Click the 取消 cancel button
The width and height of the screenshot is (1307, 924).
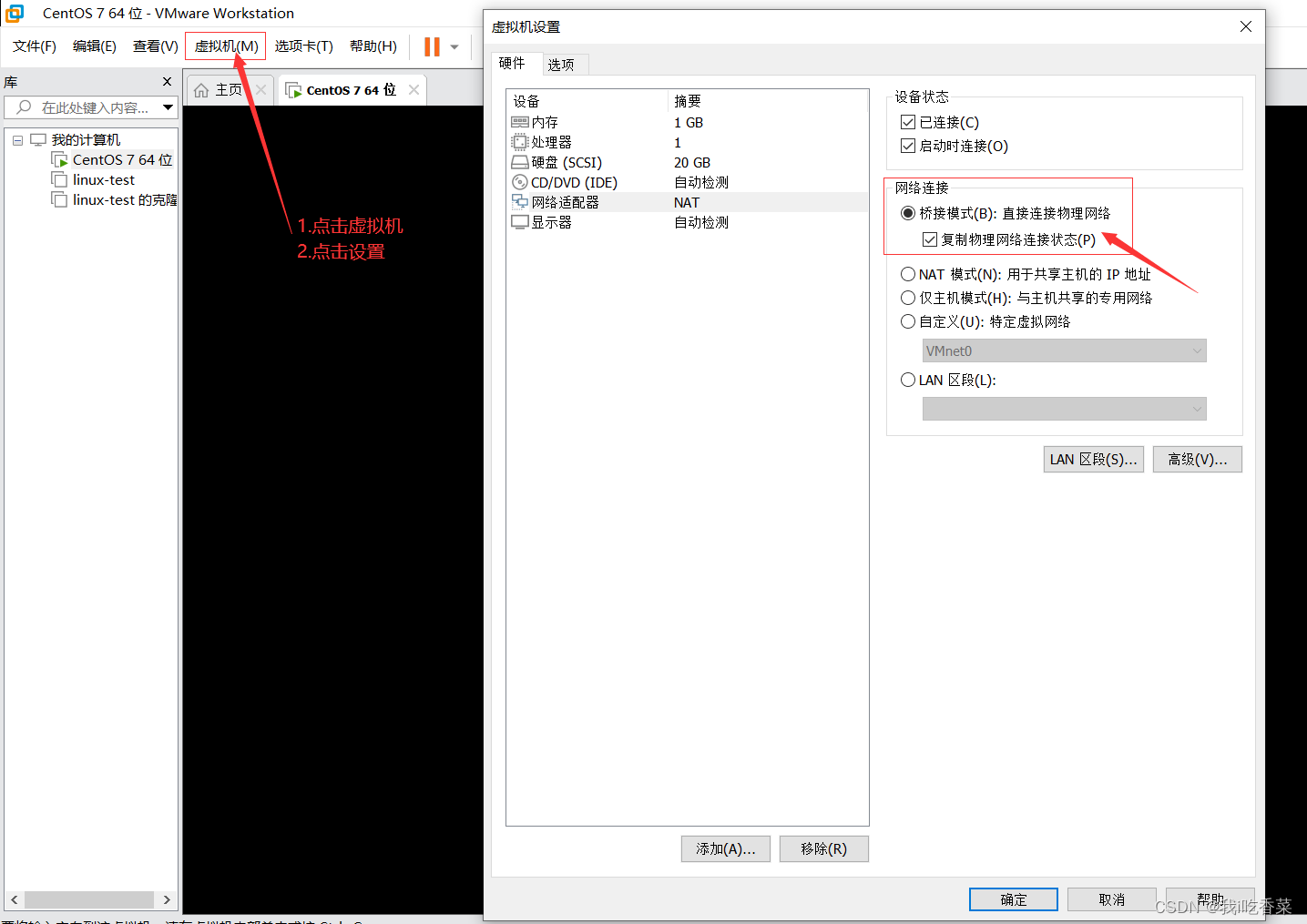click(1112, 899)
